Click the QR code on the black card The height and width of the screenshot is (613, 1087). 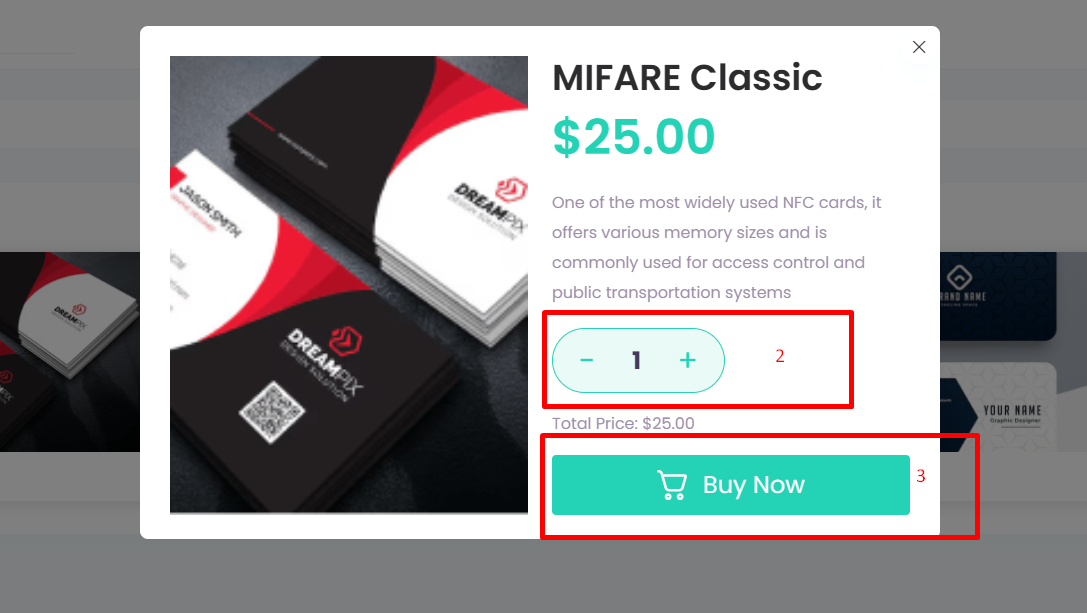(x=272, y=412)
